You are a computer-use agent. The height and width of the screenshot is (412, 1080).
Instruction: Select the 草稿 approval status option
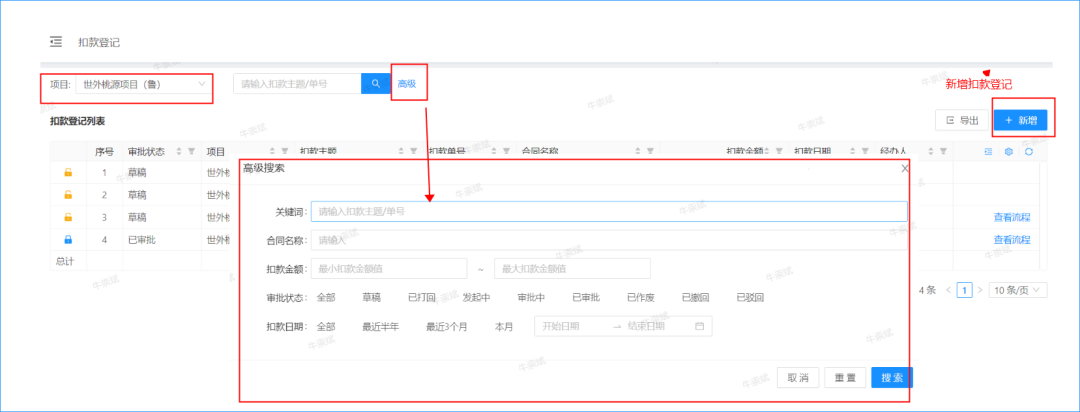[x=372, y=298]
